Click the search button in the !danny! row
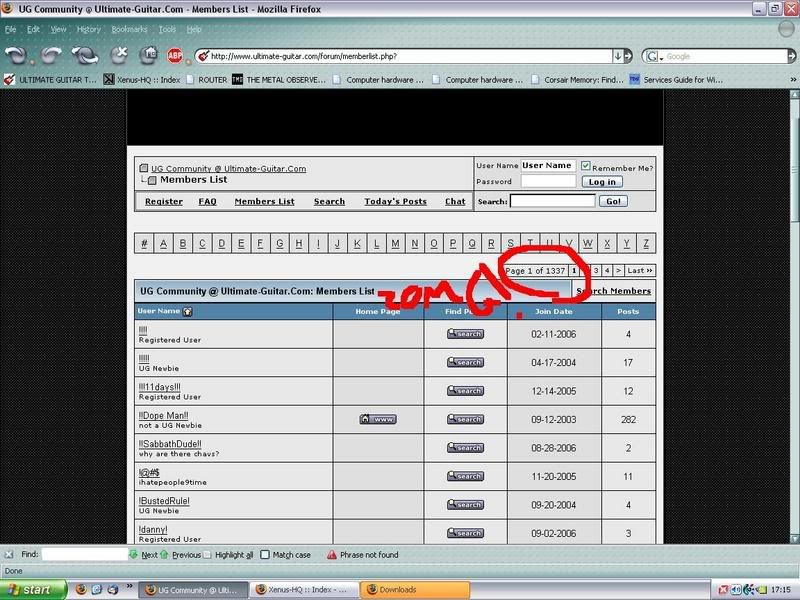The width and height of the screenshot is (800, 600). [x=465, y=533]
